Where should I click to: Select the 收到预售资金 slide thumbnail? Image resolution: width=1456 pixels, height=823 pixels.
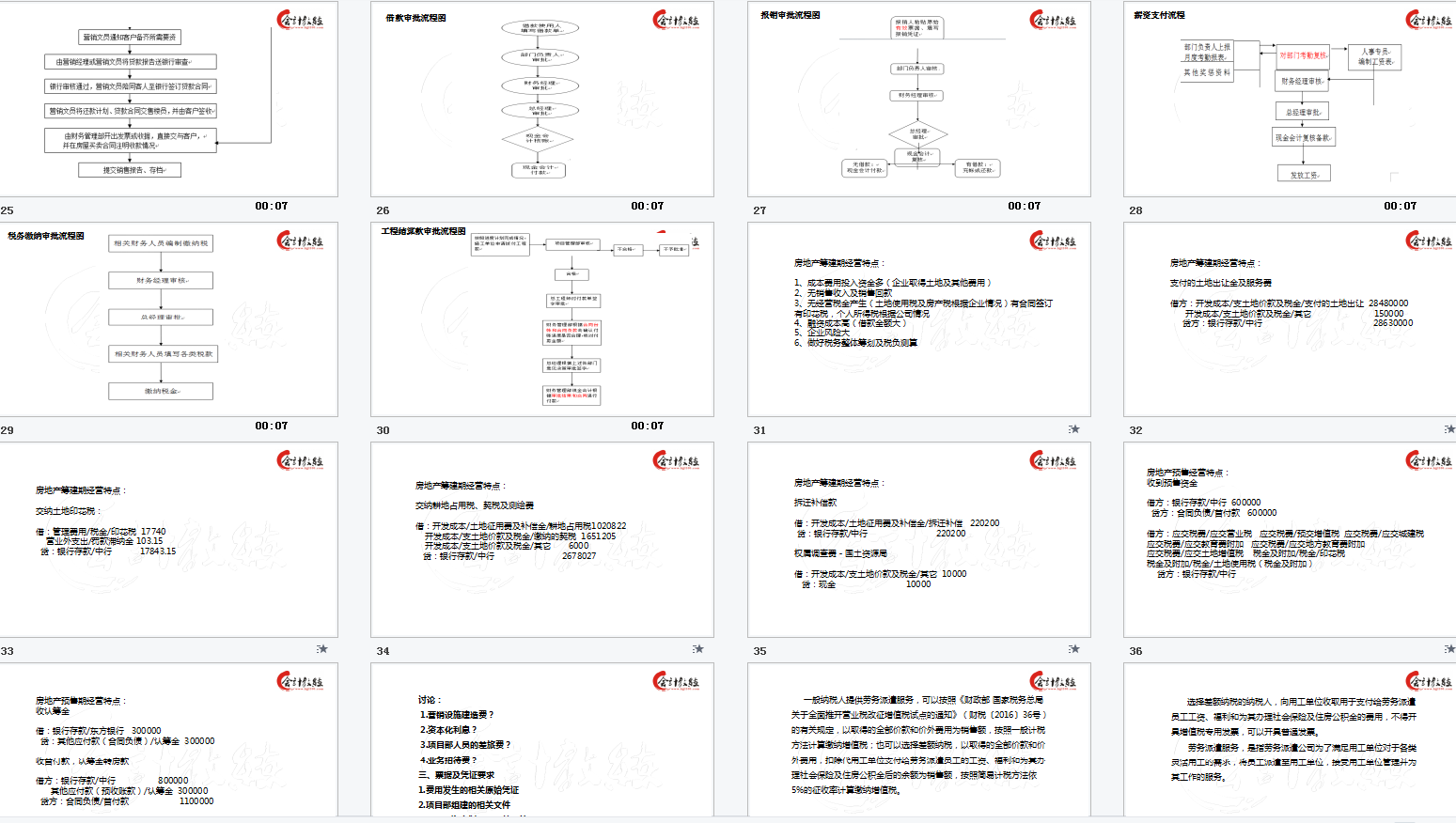1290,539
